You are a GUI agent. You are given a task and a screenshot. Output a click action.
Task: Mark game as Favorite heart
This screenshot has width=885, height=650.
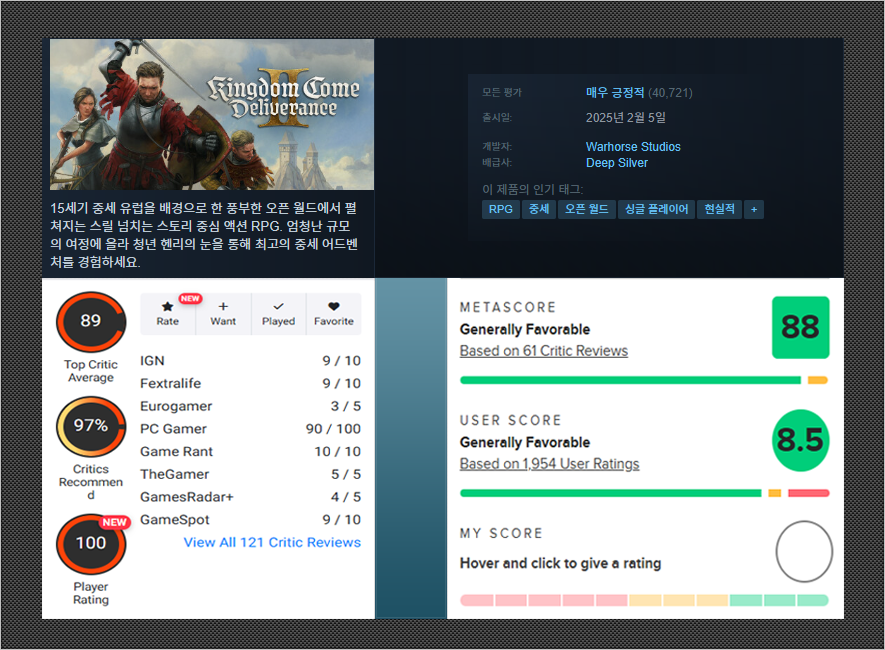(x=334, y=314)
